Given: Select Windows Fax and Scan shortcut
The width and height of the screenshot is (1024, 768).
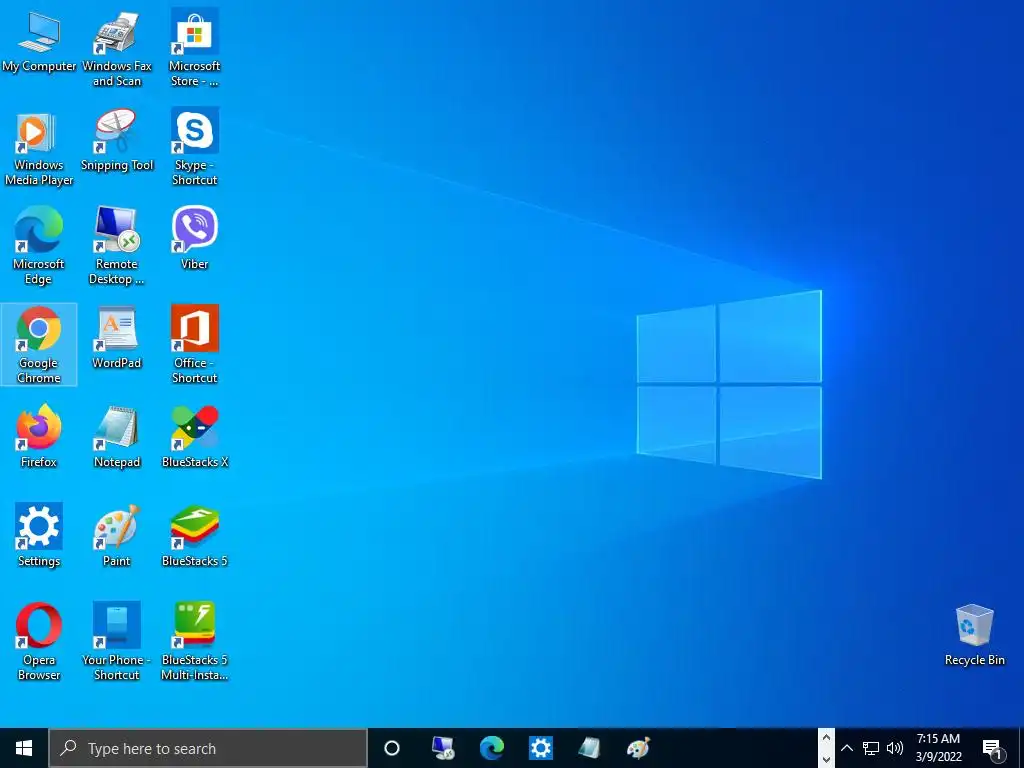Looking at the screenshot, I should tap(116, 48).
